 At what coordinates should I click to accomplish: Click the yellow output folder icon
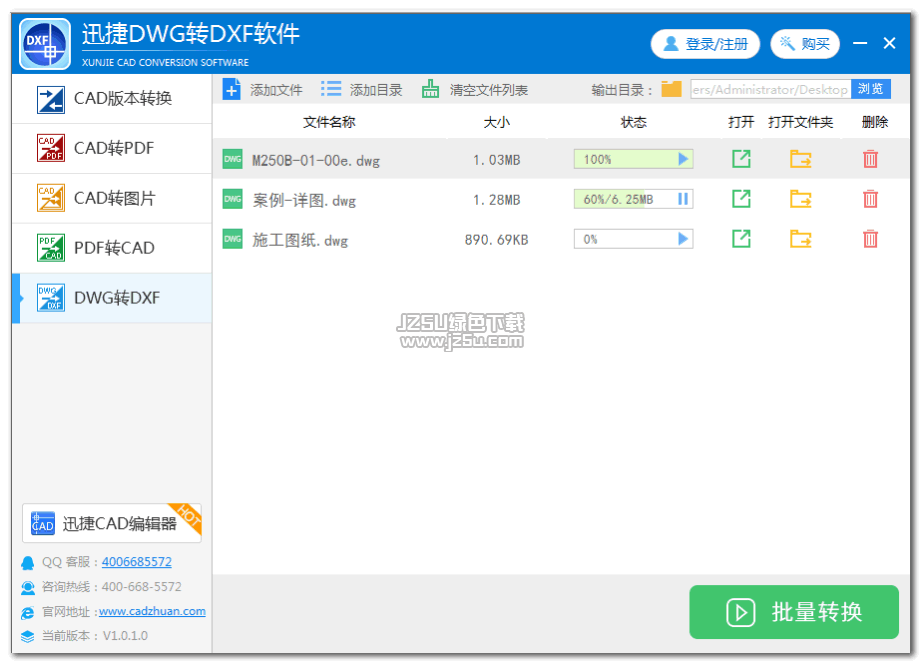671,89
